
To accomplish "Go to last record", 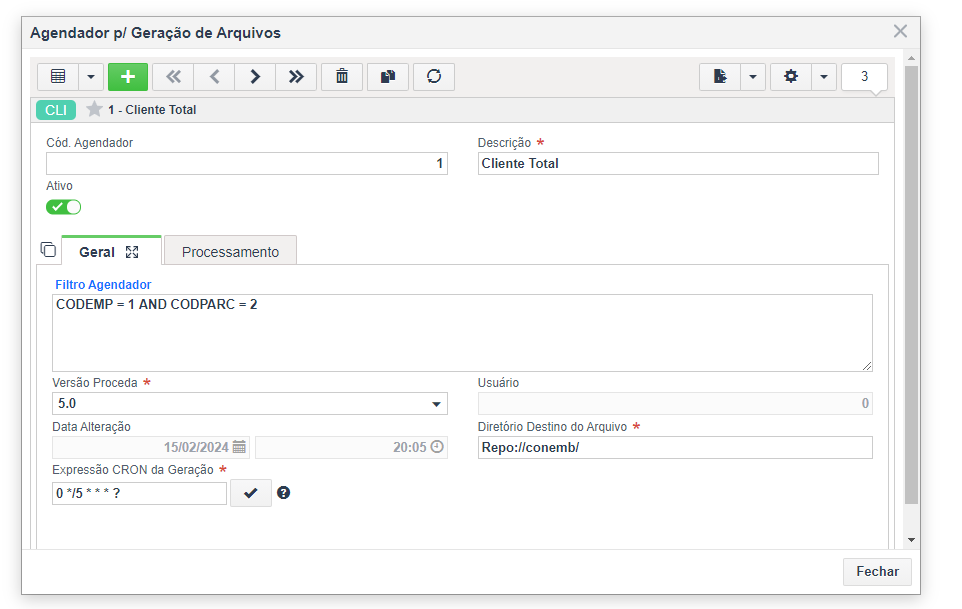I will coord(296,77).
